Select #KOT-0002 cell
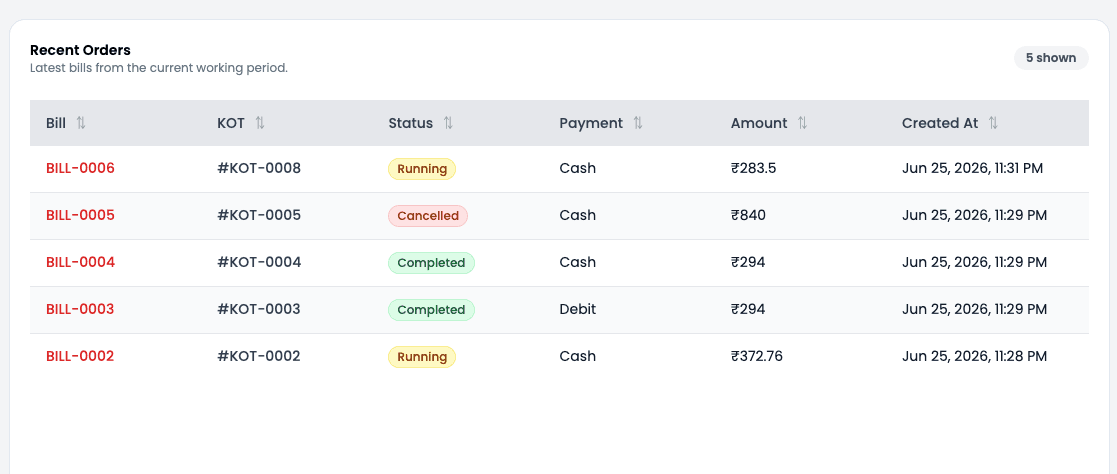Image resolution: width=1117 pixels, height=474 pixels. (x=259, y=356)
